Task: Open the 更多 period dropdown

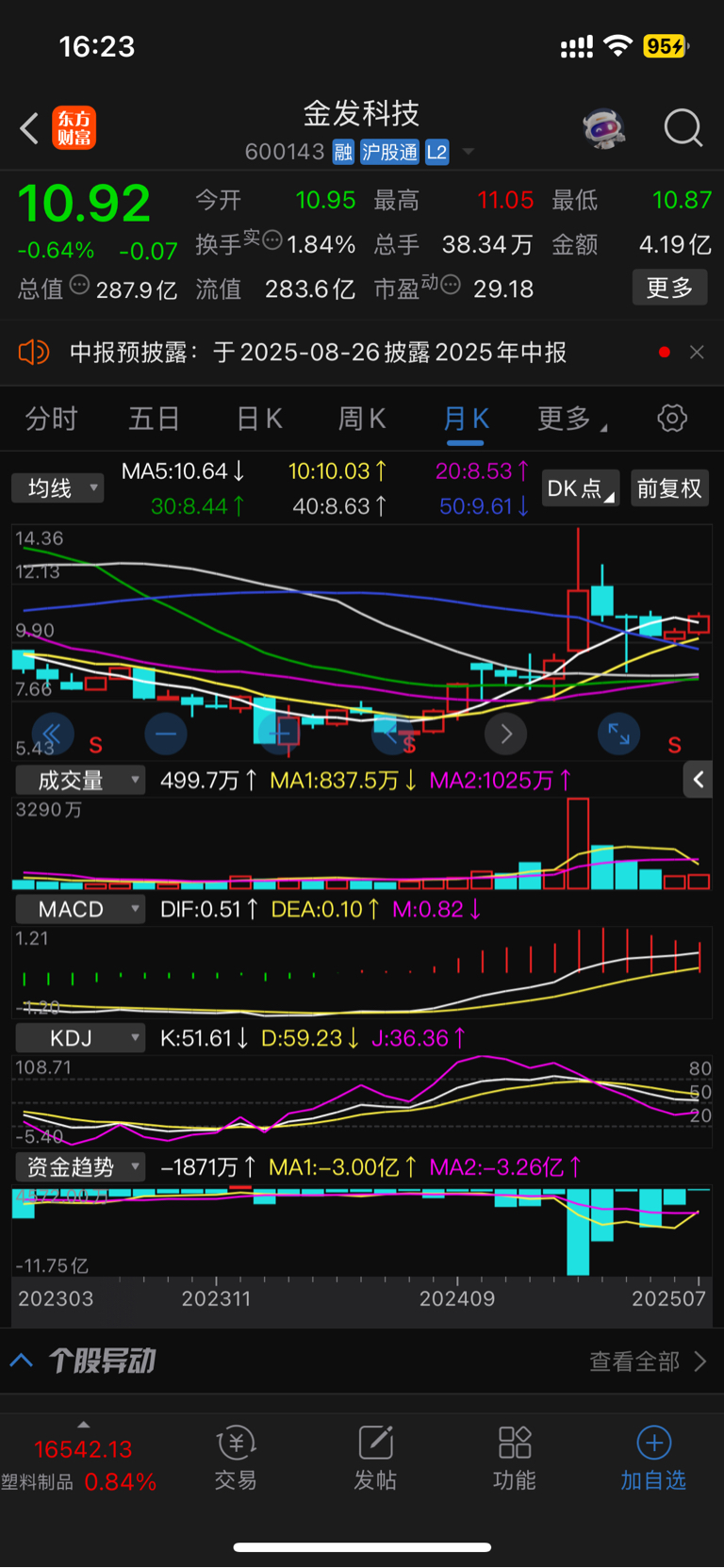Action: click(x=571, y=419)
